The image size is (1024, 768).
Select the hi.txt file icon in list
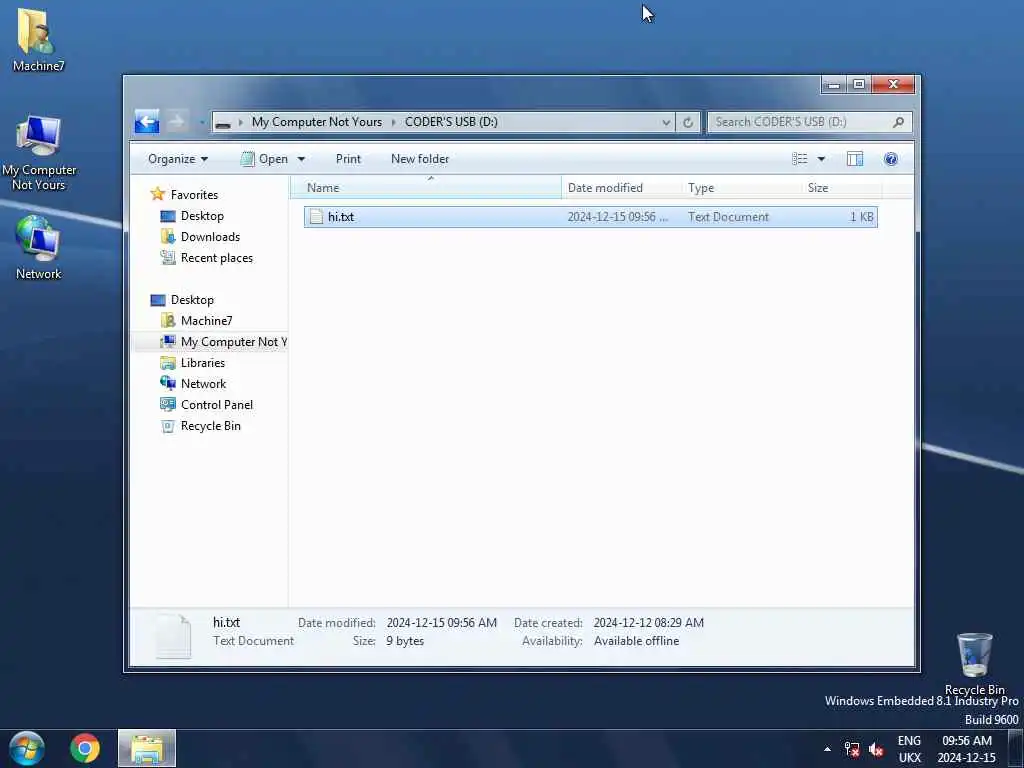(316, 217)
